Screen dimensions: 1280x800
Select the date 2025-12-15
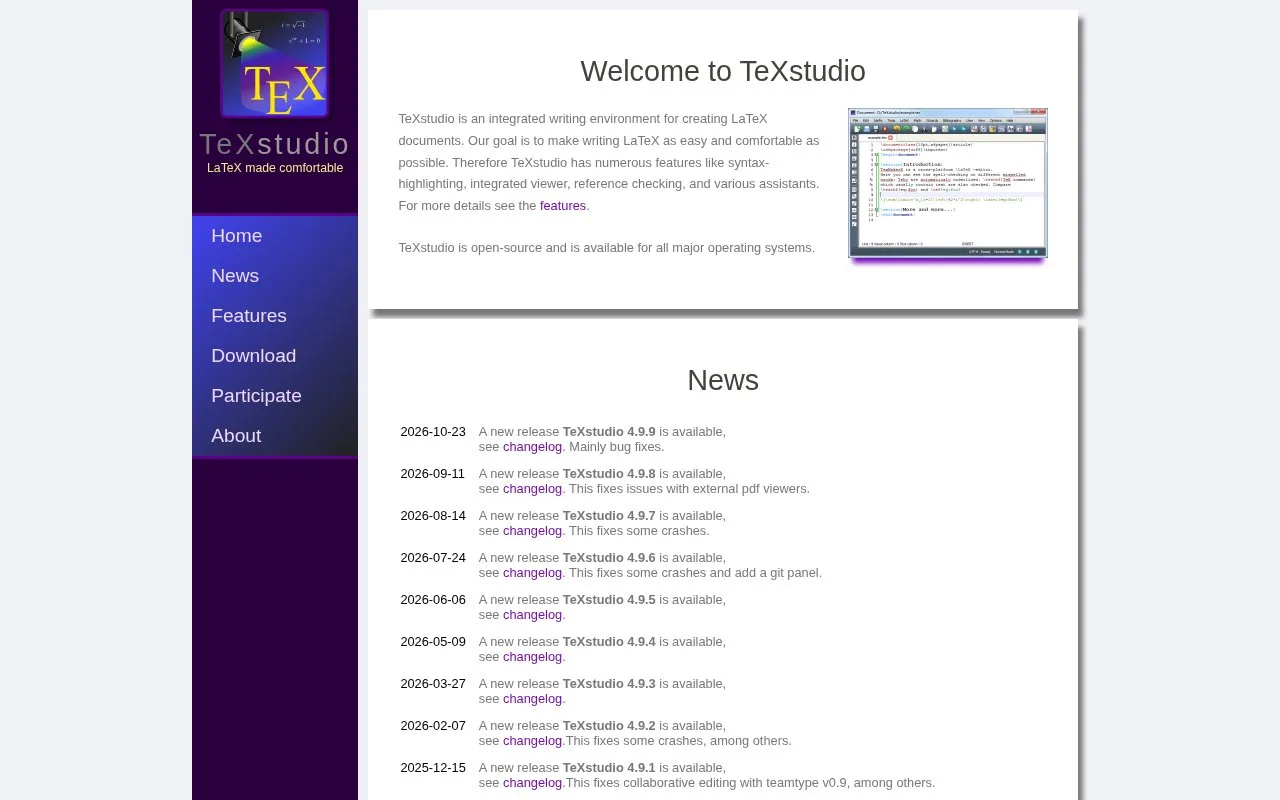tap(433, 768)
